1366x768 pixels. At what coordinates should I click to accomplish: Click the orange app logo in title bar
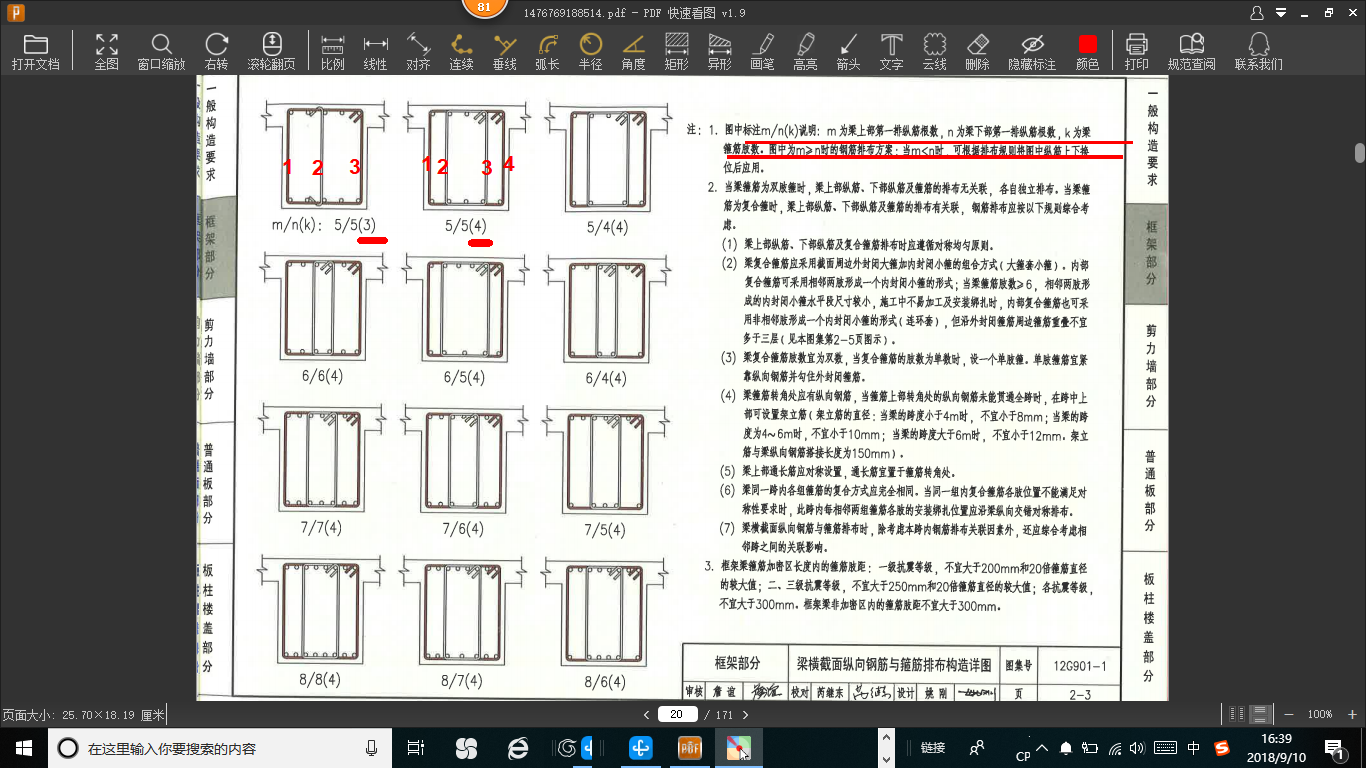pos(15,13)
